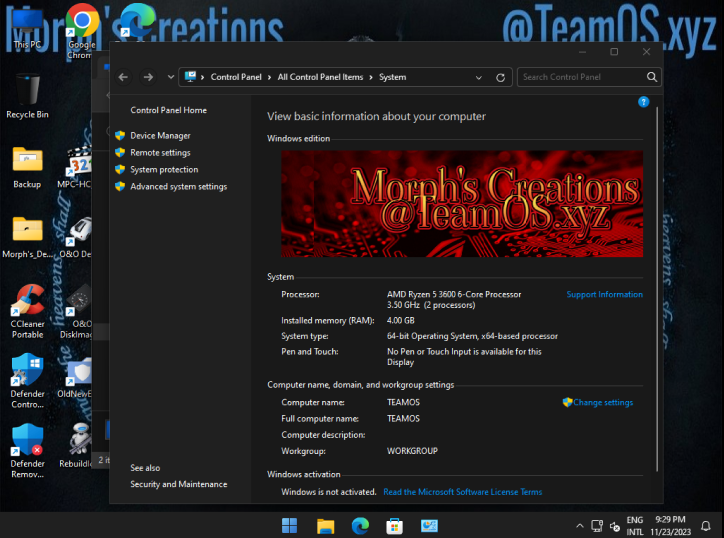Refresh the System page
This screenshot has width=724, height=538.
coord(501,78)
